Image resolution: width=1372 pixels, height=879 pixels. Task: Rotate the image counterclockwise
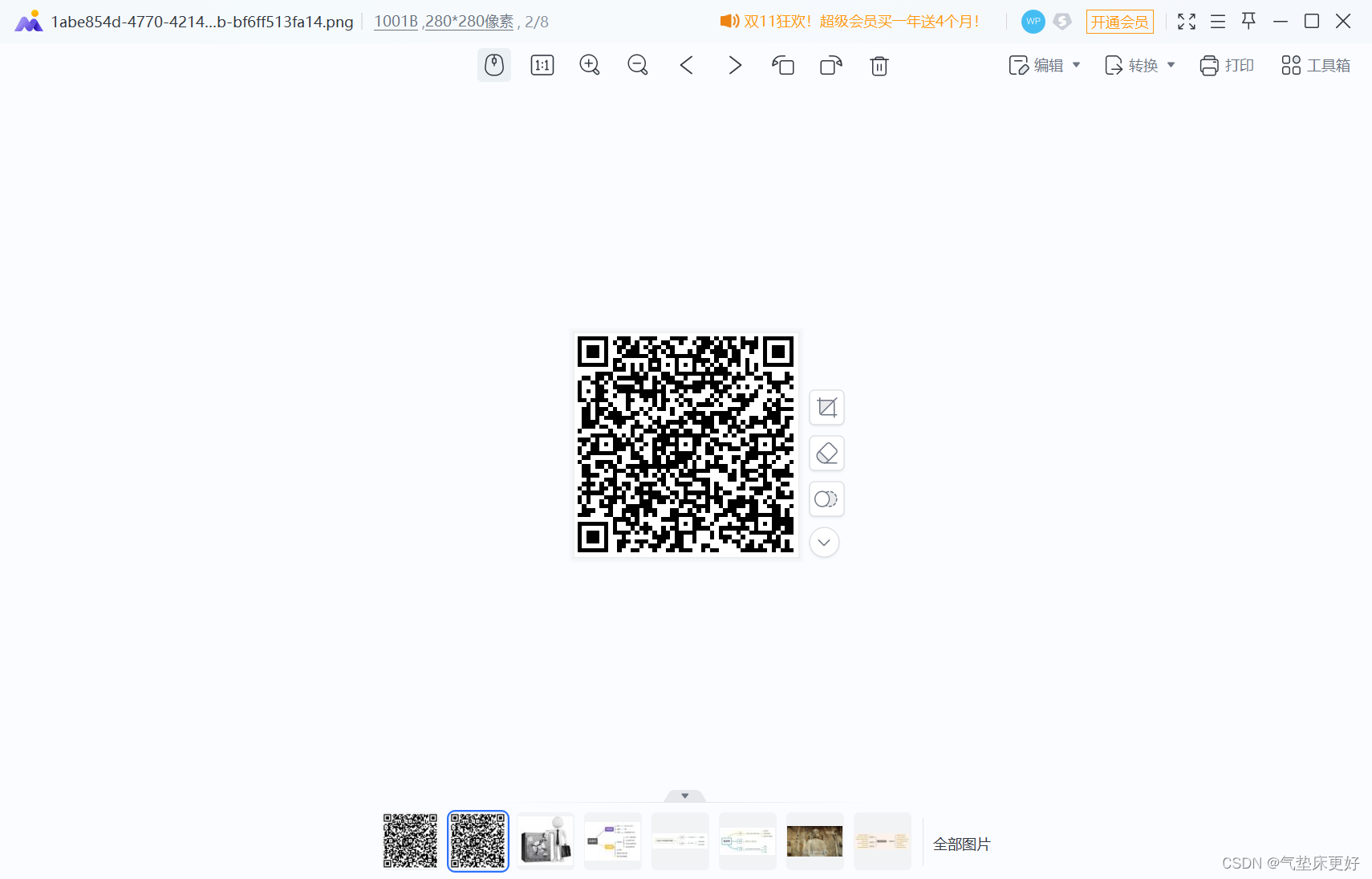click(x=782, y=65)
